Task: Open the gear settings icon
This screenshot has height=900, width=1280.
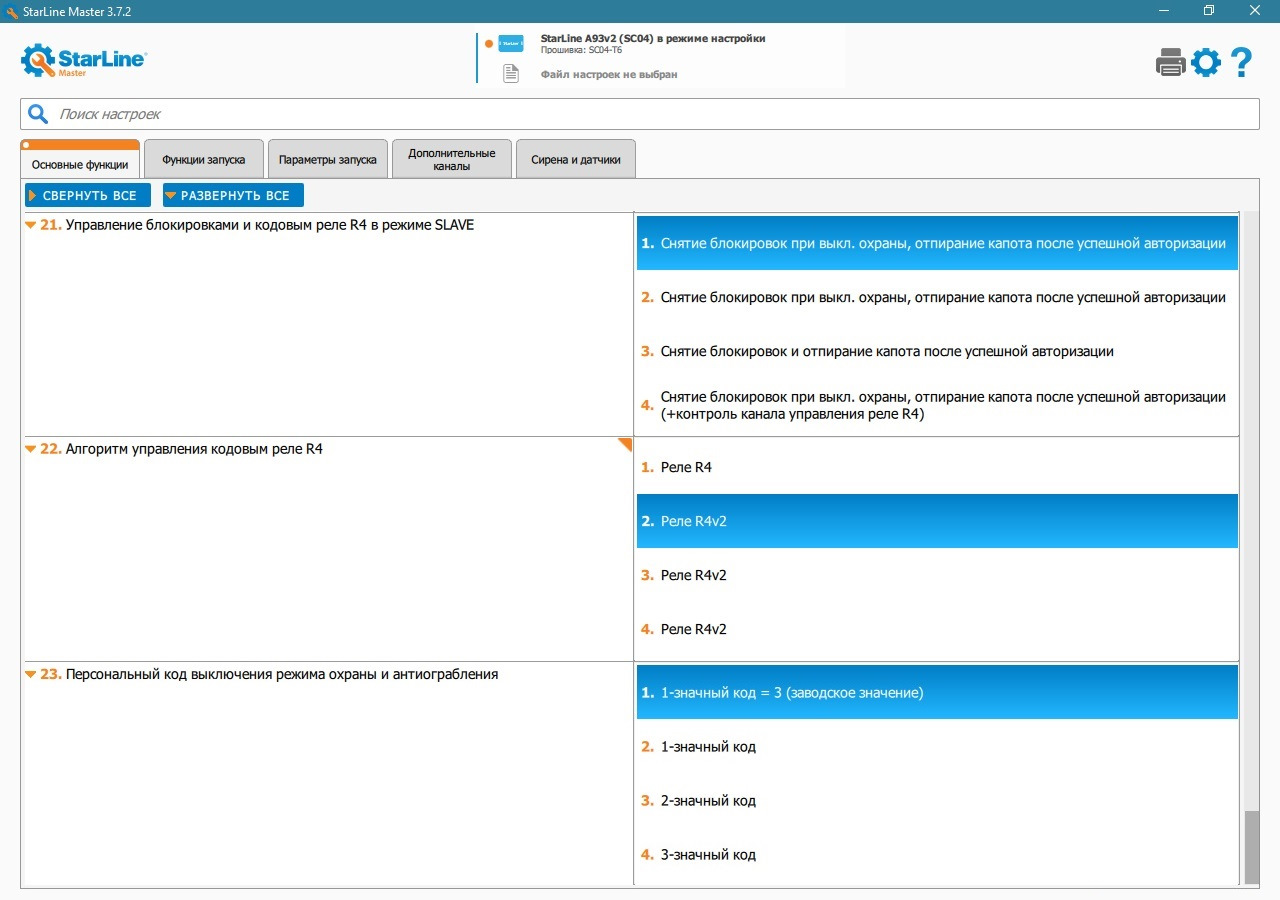Action: [1205, 62]
